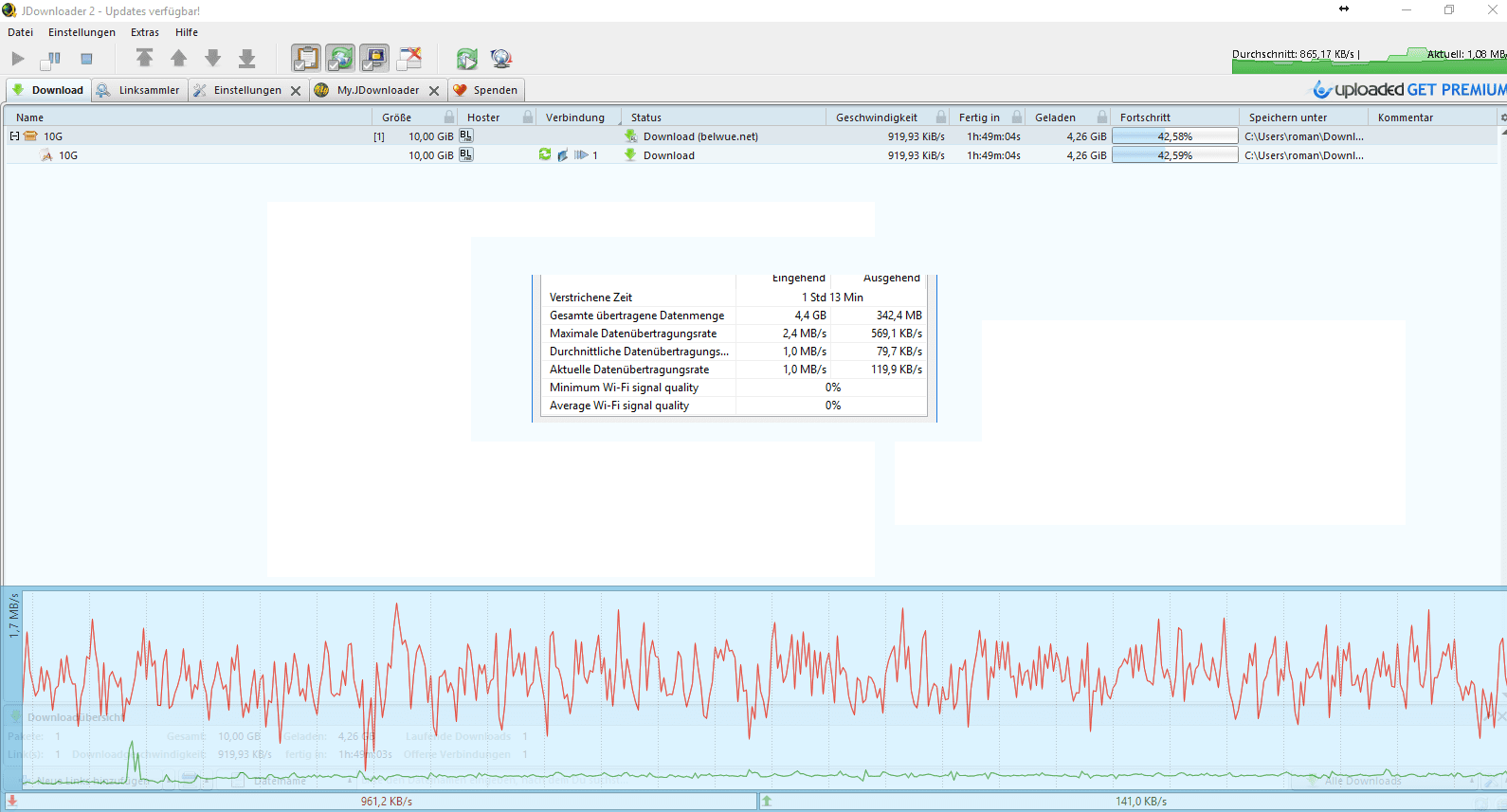
Task: Toggle automatic reconnect button
Action: click(x=340, y=59)
